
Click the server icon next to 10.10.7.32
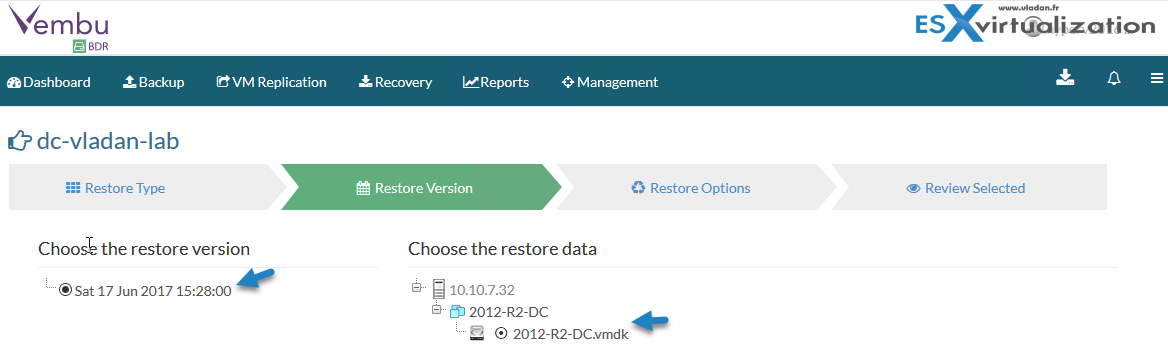(x=438, y=289)
